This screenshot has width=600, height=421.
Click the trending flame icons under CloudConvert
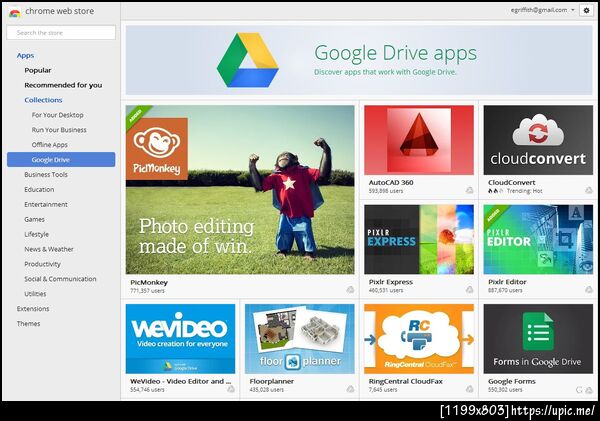(x=496, y=191)
